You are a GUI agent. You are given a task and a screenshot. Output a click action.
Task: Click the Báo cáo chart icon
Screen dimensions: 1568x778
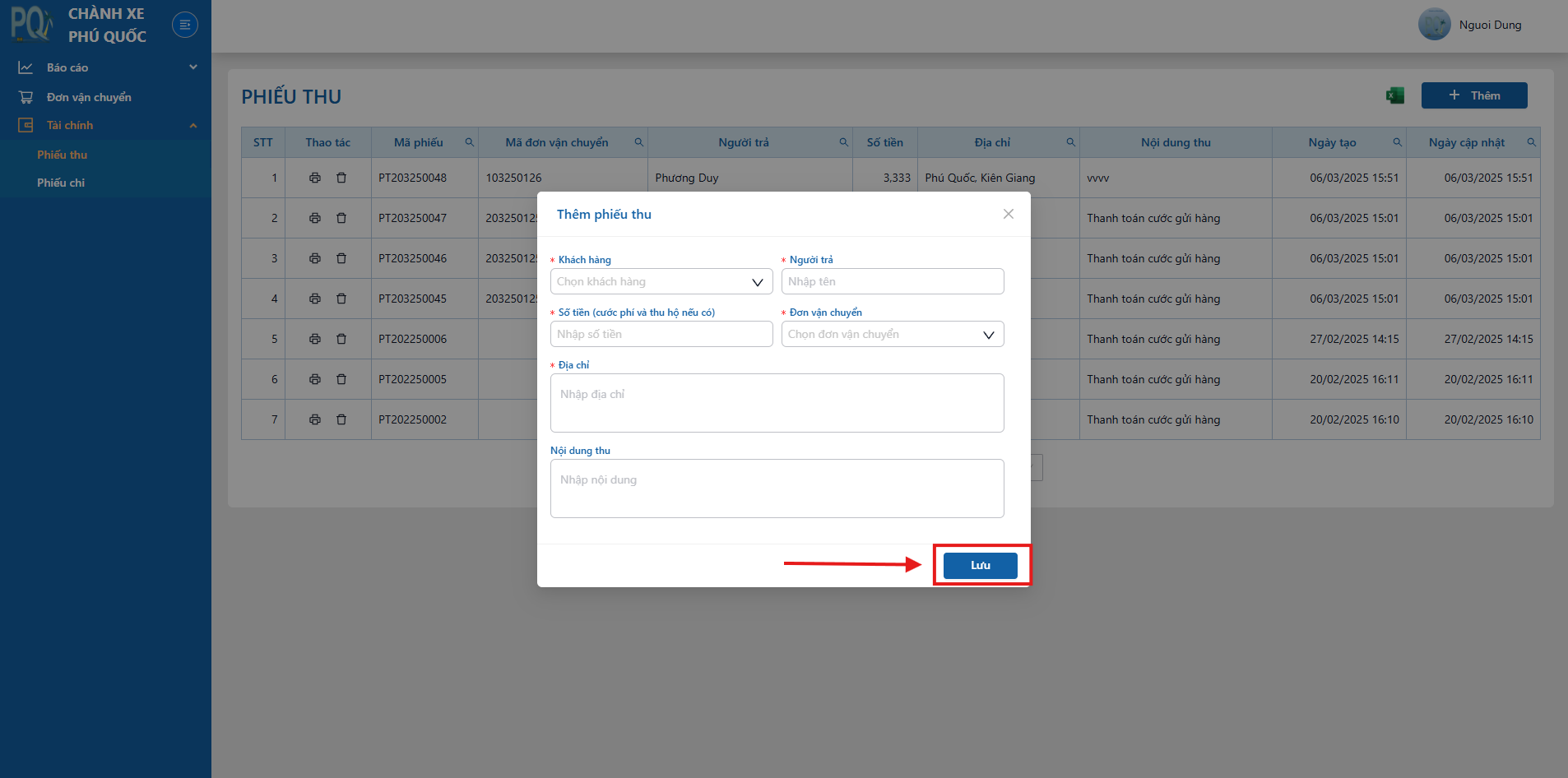click(x=26, y=67)
